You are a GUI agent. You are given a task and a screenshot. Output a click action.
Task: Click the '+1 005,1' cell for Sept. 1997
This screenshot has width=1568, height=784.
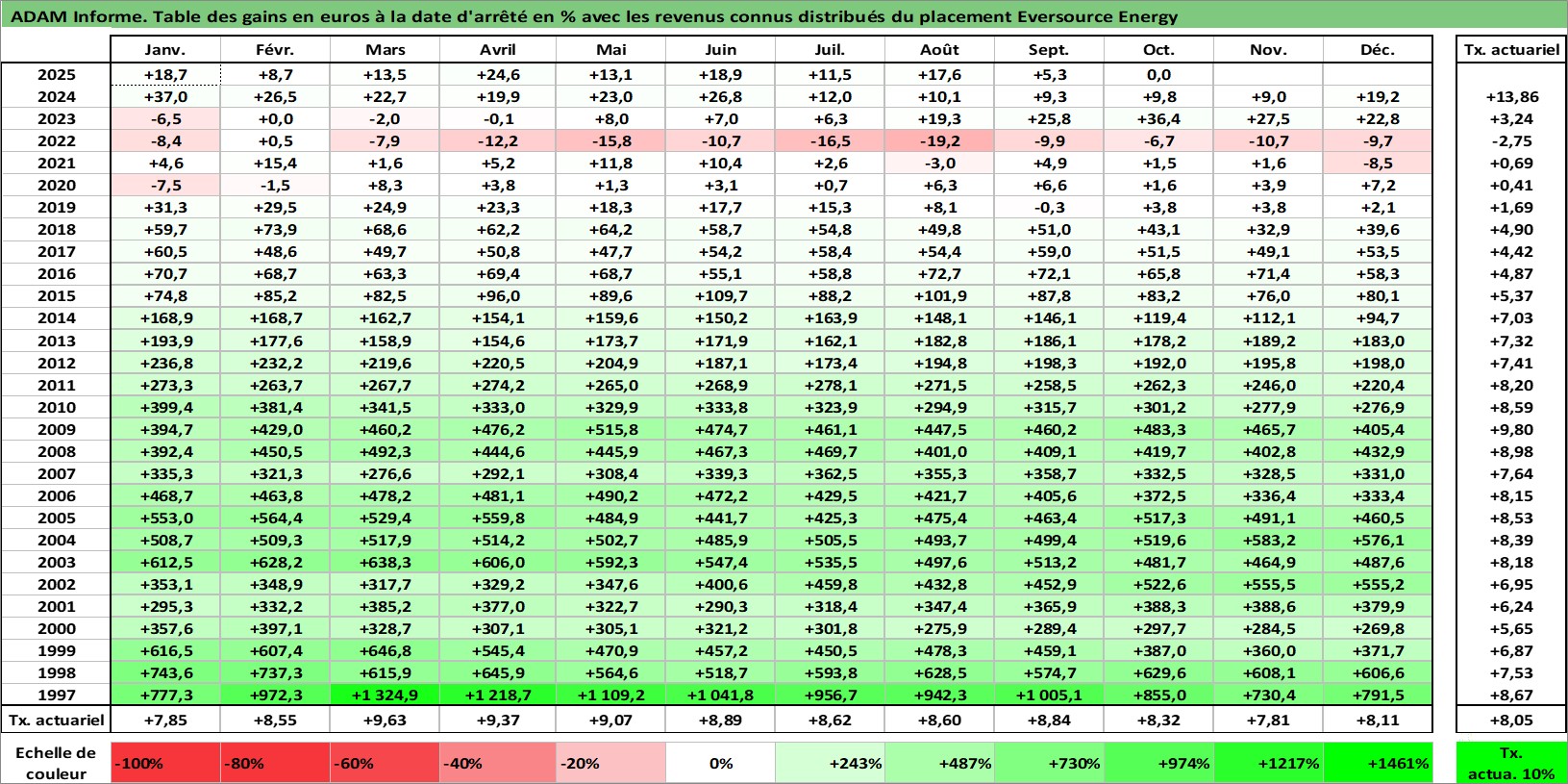(x=1049, y=695)
